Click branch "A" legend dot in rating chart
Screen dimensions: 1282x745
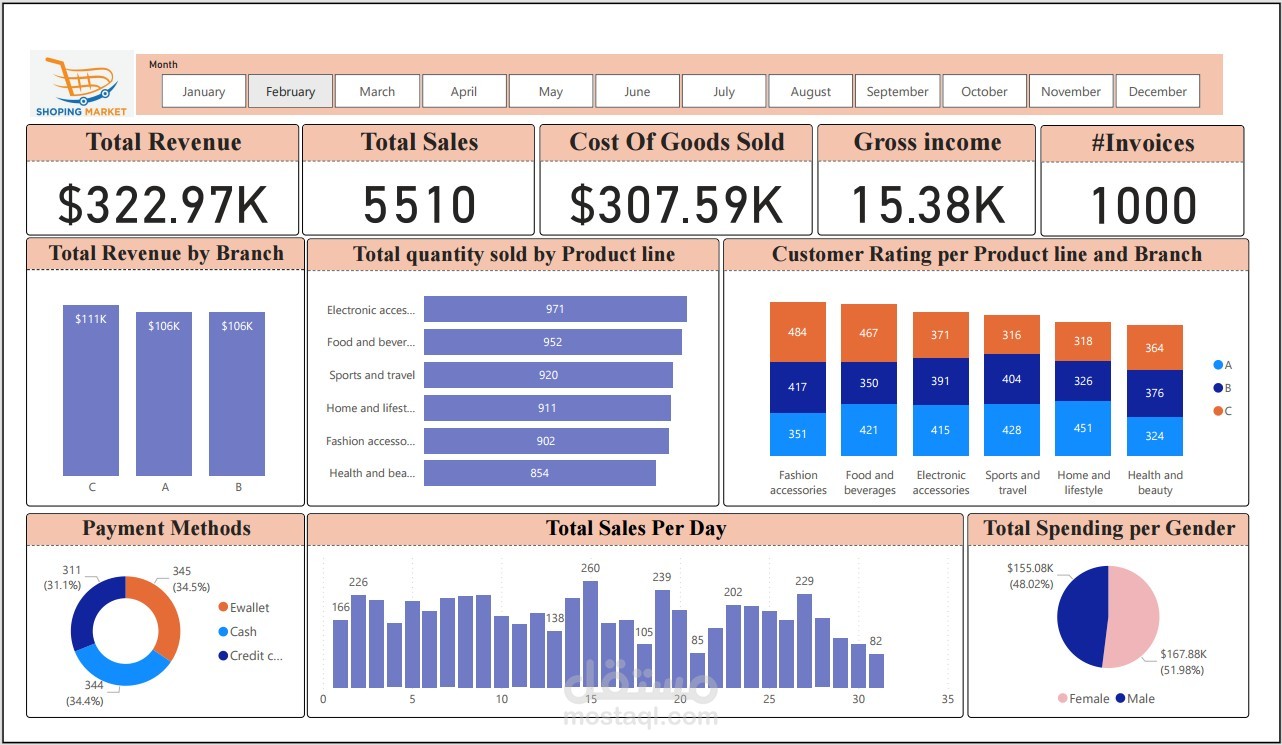coord(1217,365)
